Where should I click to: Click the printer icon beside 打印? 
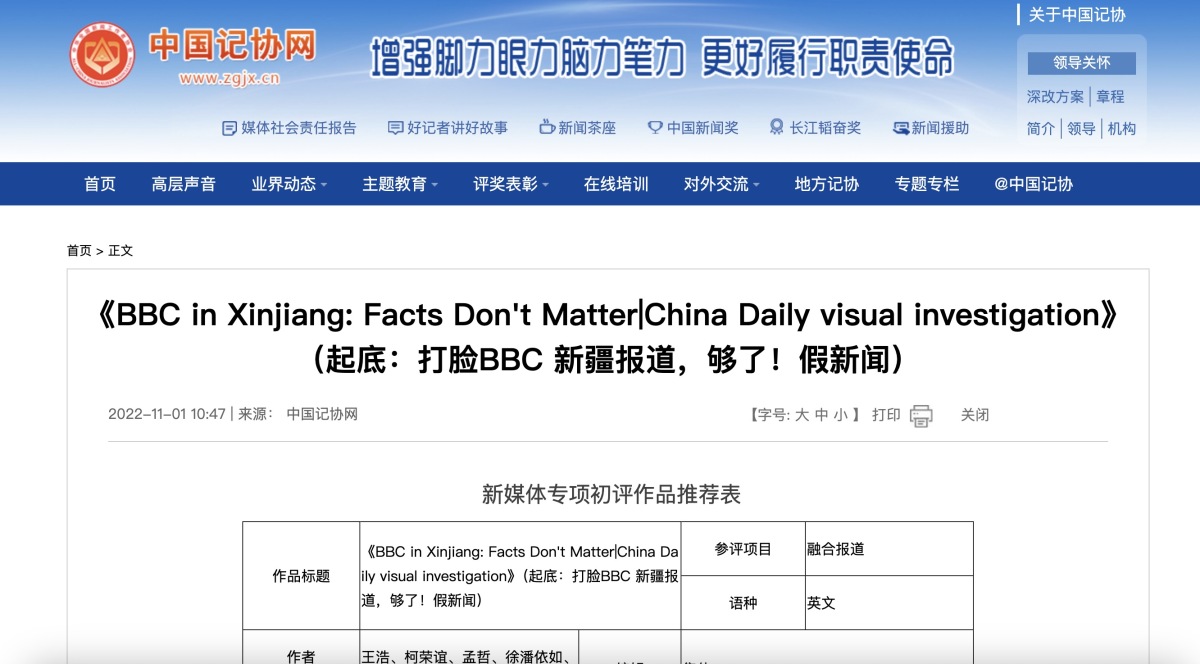pos(920,415)
